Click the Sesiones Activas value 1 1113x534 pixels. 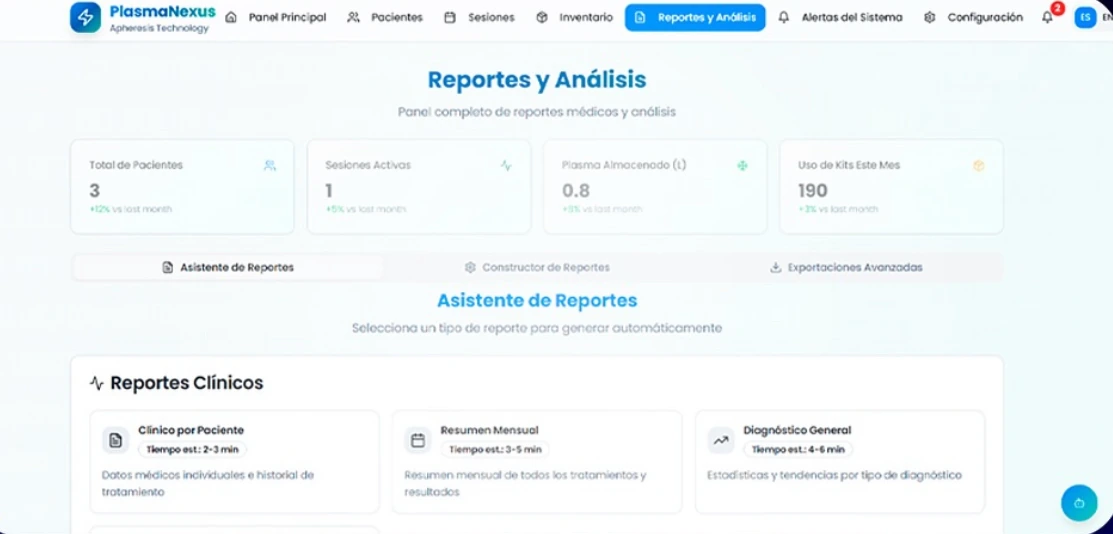point(329,190)
